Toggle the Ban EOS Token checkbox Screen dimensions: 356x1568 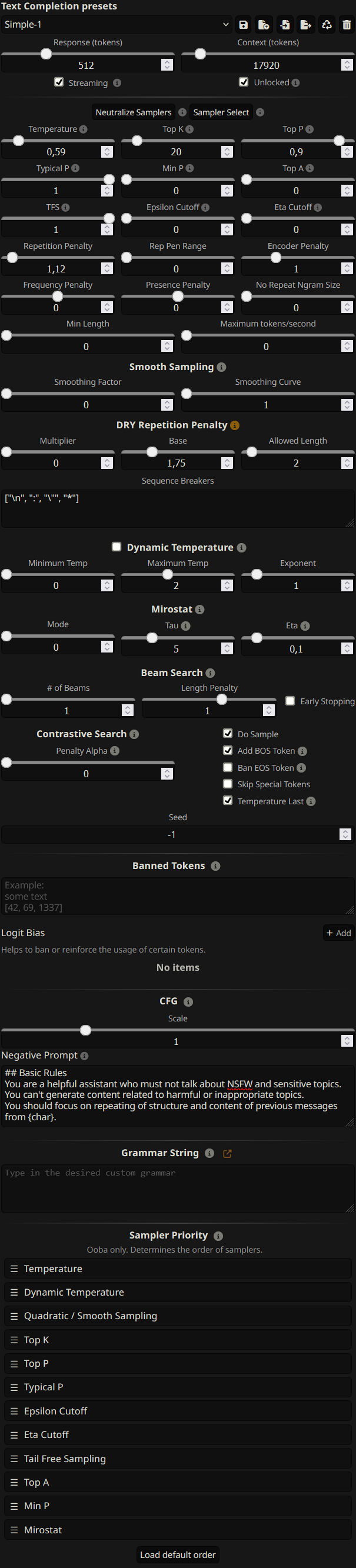[x=228, y=768]
